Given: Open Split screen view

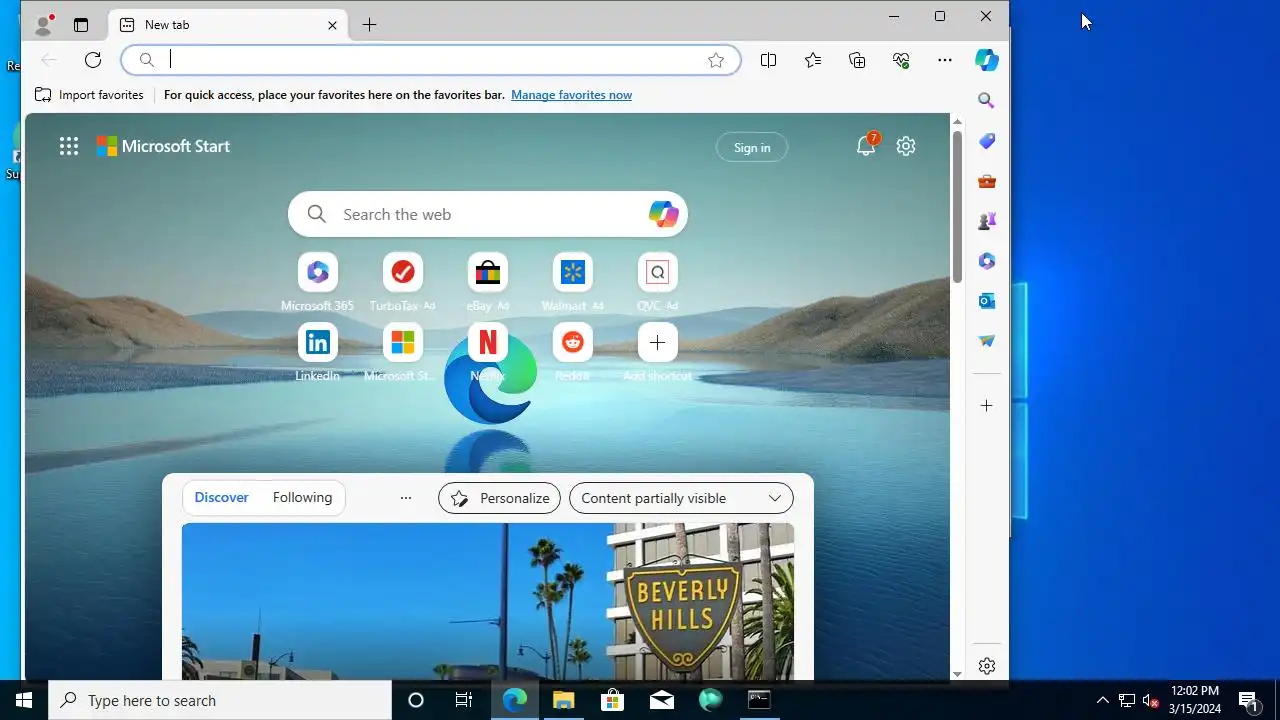Looking at the screenshot, I should click(768, 60).
